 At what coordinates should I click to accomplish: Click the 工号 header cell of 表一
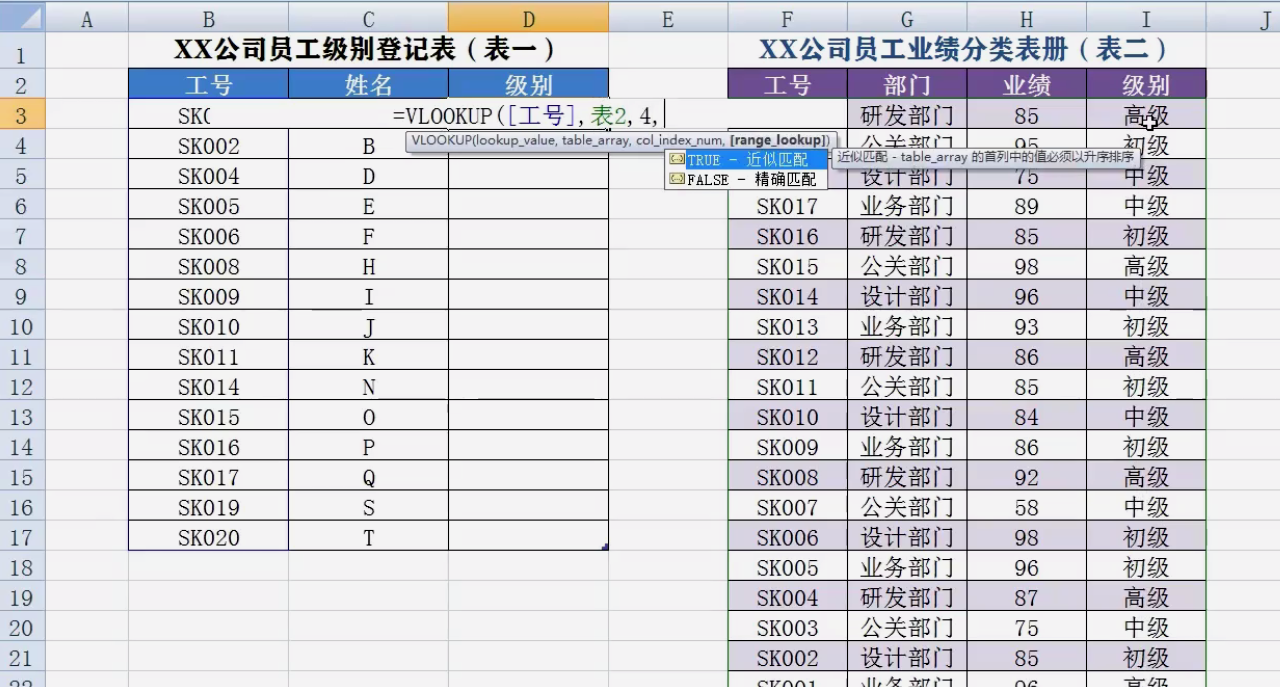208,85
